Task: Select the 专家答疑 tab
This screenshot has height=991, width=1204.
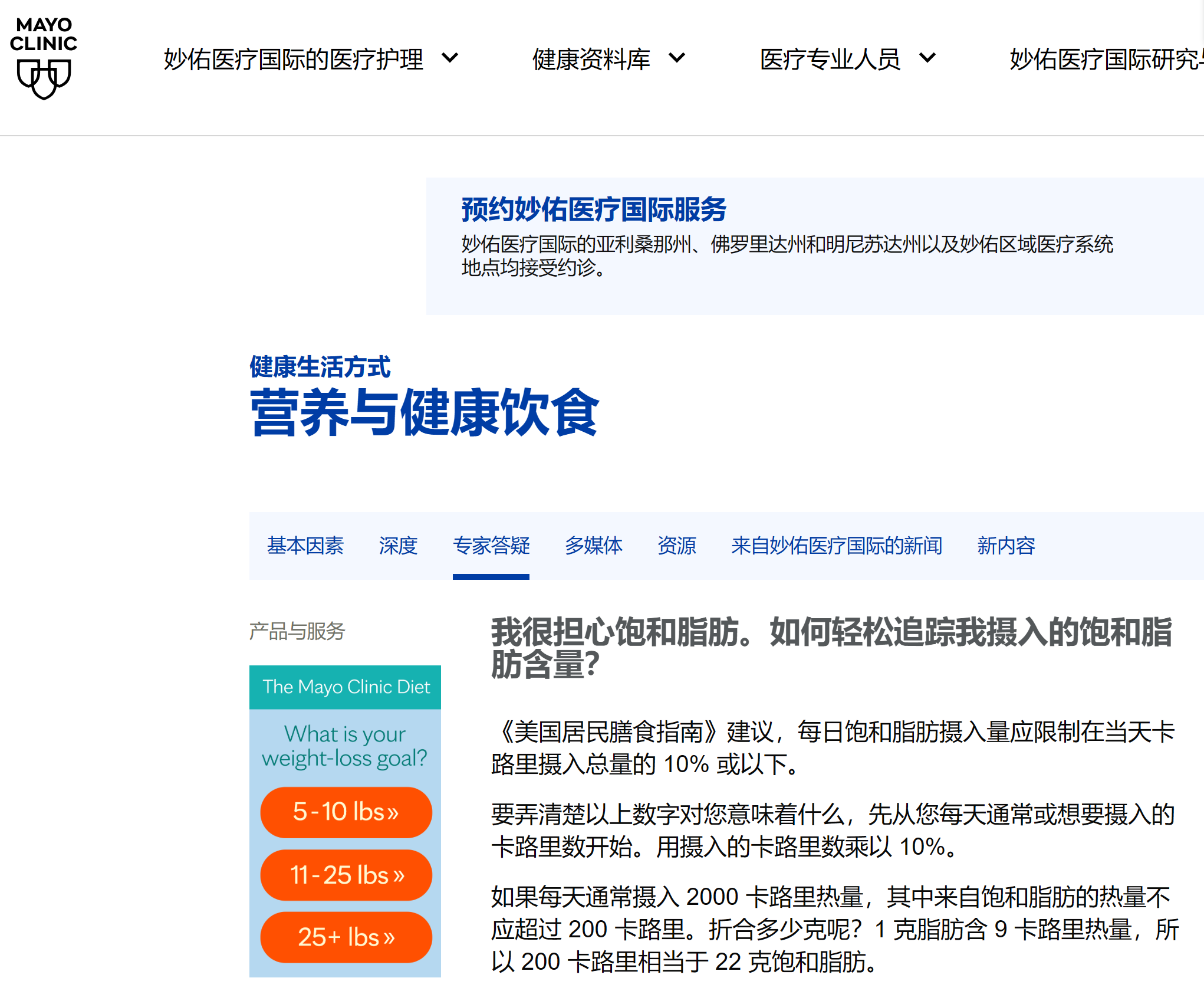Action: (491, 546)
